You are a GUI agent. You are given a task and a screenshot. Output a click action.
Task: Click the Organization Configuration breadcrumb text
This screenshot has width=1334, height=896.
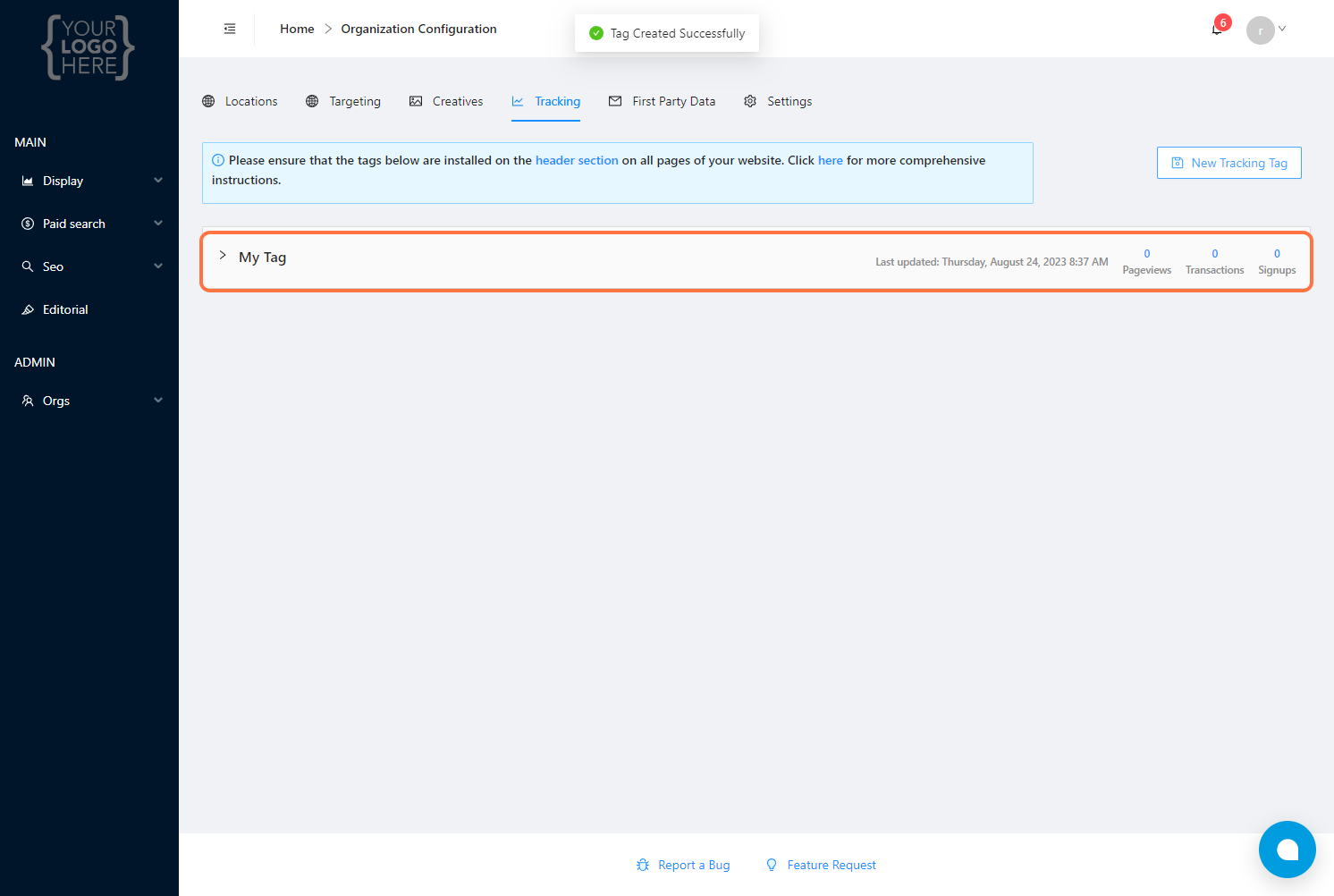point(418,29)
